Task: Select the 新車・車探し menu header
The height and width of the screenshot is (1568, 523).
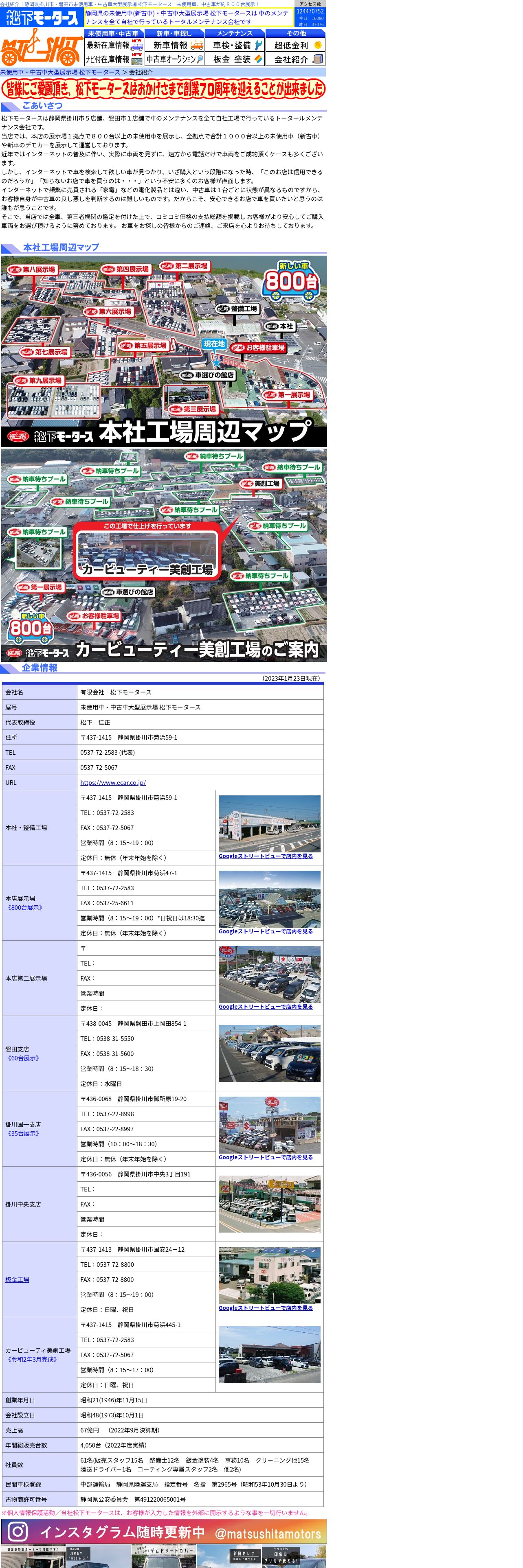Action: [x=174, y=33]
